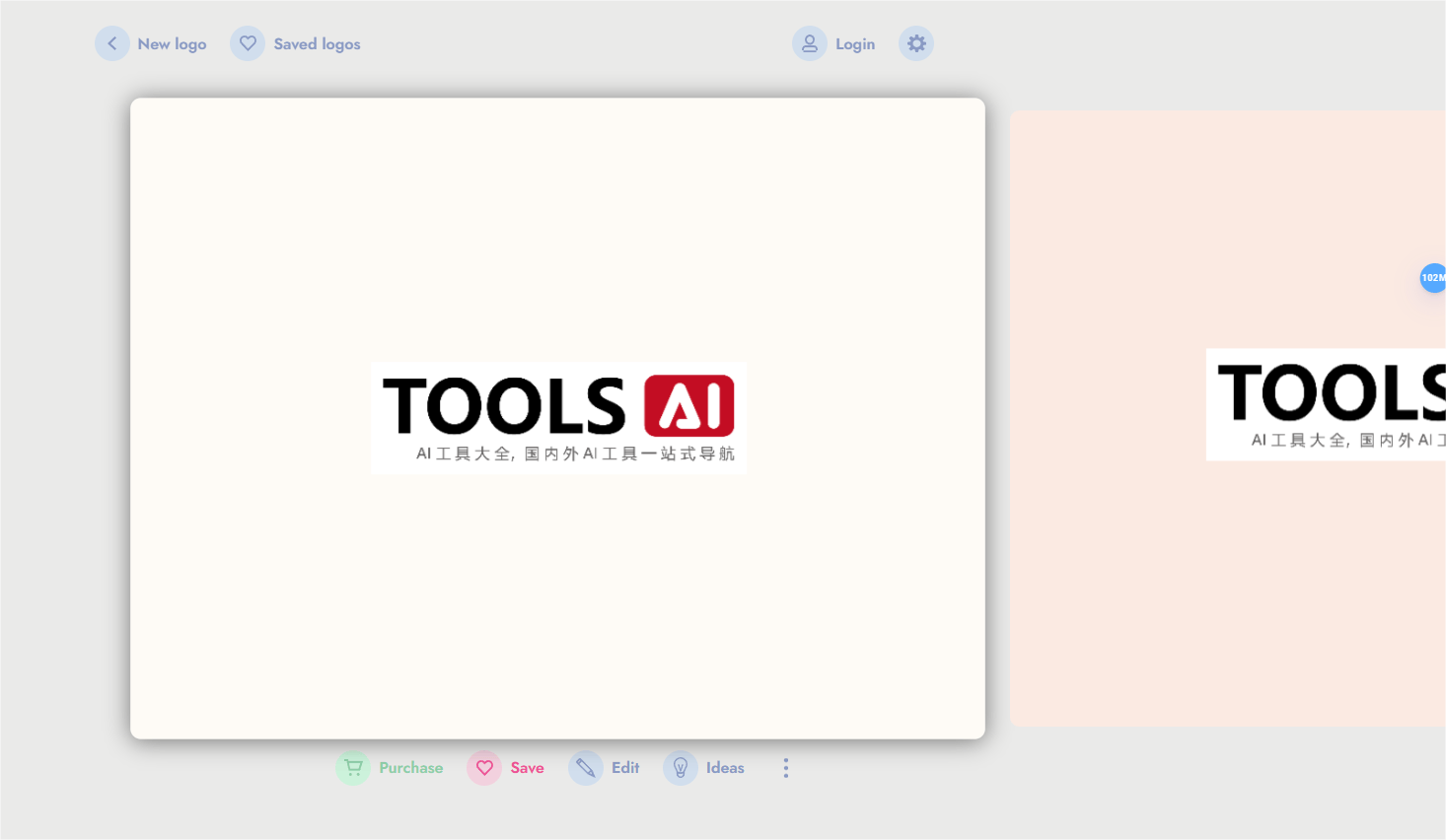Click the Edit text label
1446x840 pixels.
[x=624, y=768]
